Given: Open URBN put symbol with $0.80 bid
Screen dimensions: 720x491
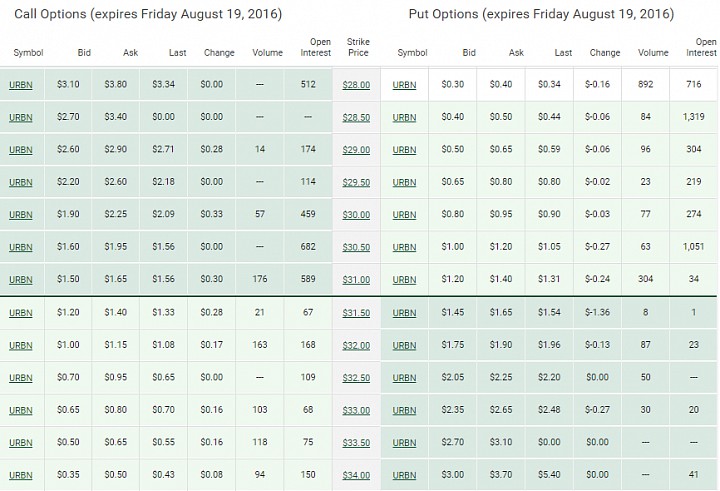Looking at the screenshot, I should (404, 214).
